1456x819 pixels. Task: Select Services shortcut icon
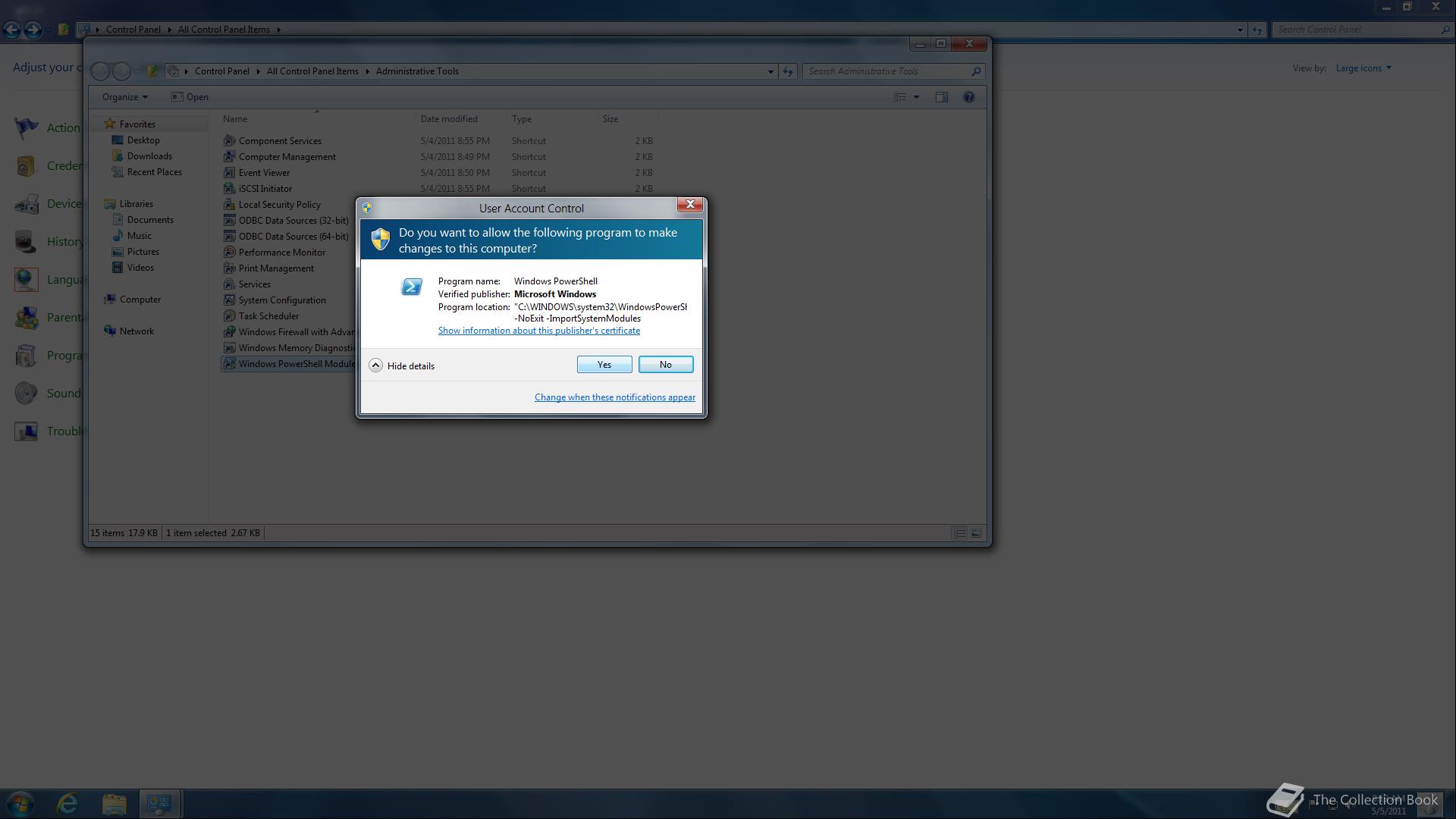[x=229, y=284]
